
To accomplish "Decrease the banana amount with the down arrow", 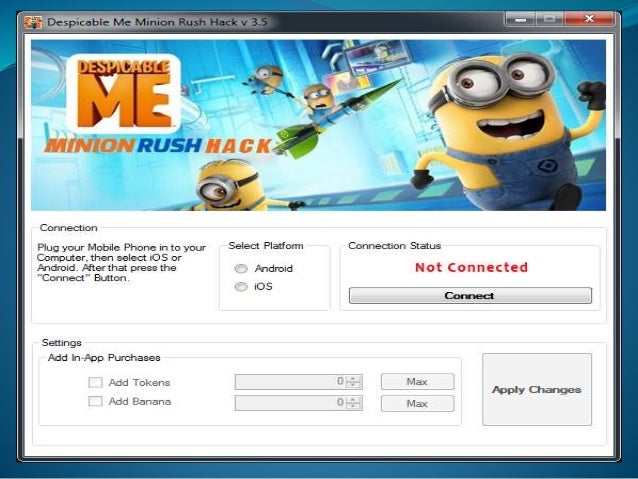I will [354, 406].
